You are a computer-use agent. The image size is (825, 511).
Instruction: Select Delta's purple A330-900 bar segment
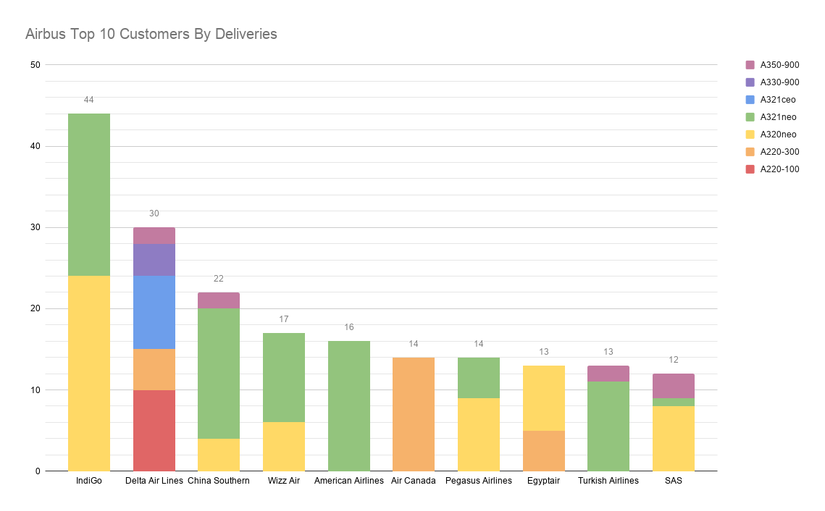154,260
